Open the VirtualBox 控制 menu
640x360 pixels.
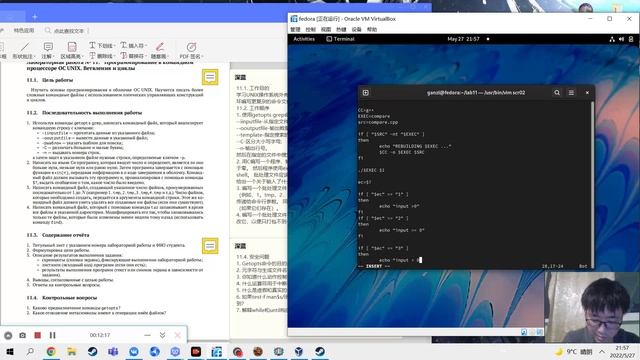click(x=311, y=29)
